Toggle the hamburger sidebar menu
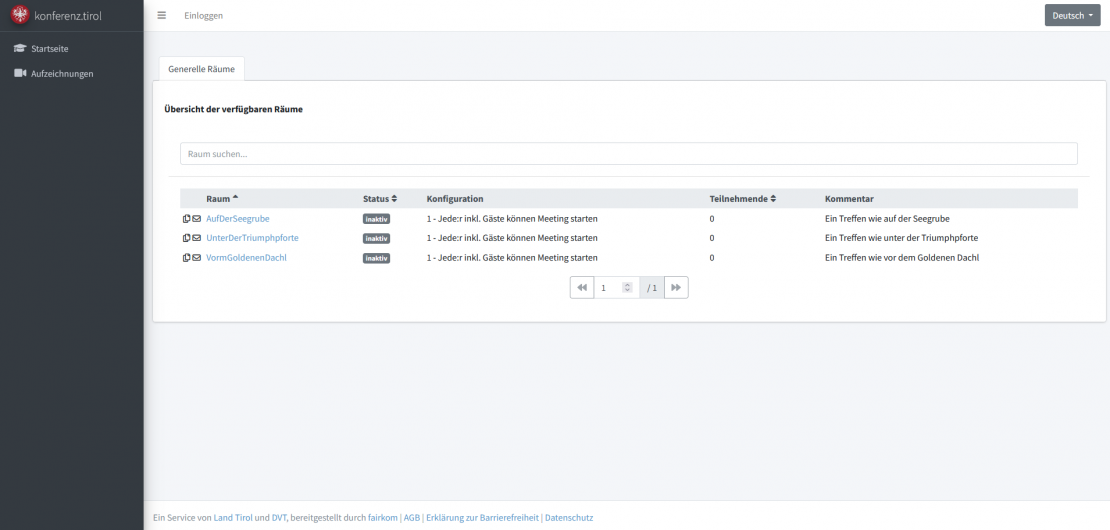 162,16
